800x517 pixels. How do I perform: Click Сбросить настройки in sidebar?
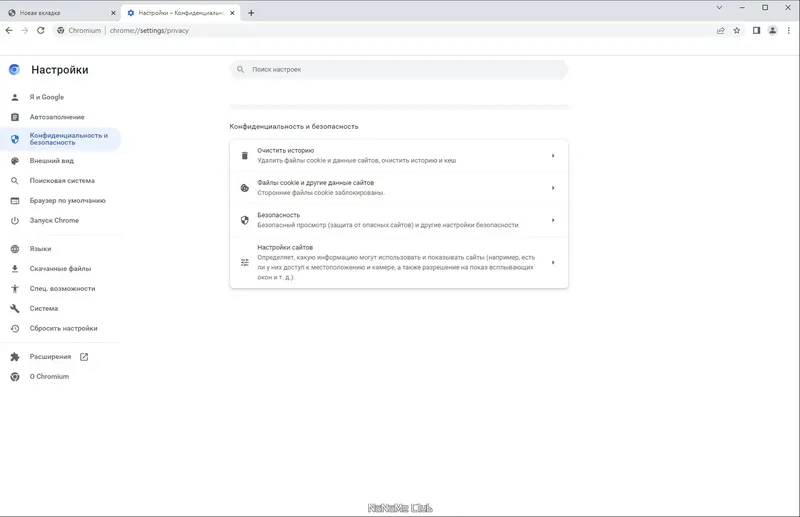63,328
